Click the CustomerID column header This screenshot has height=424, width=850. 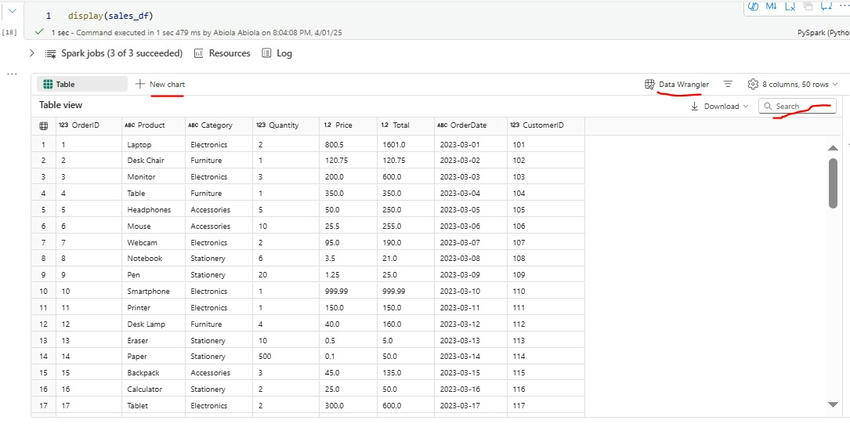546,125
